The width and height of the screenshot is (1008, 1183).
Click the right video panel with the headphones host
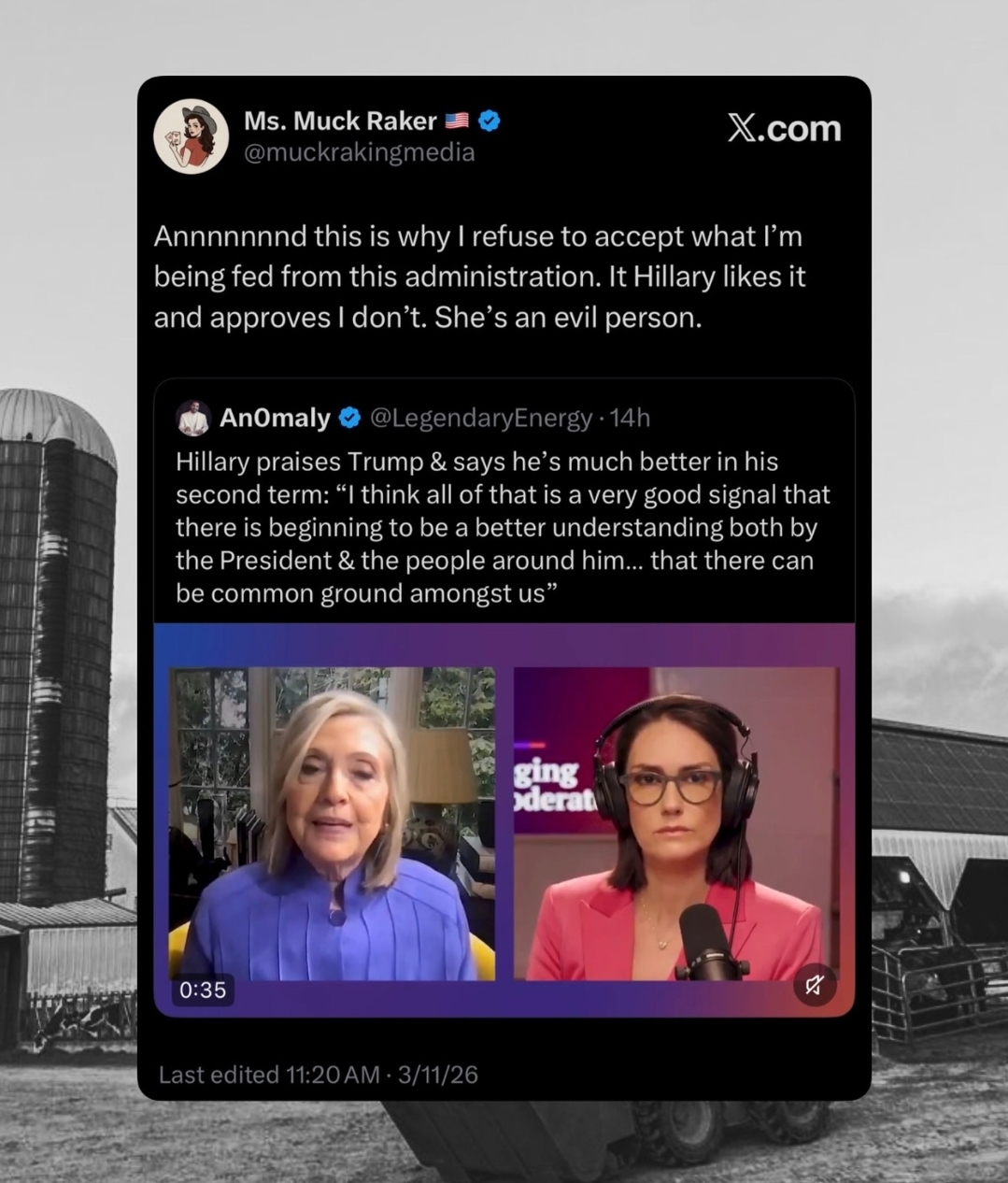click(x=676, y=824)
